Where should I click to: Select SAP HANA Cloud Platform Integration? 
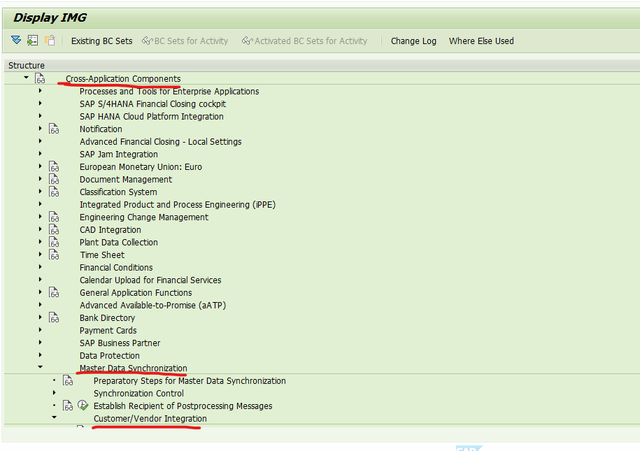tap(151, 117)
